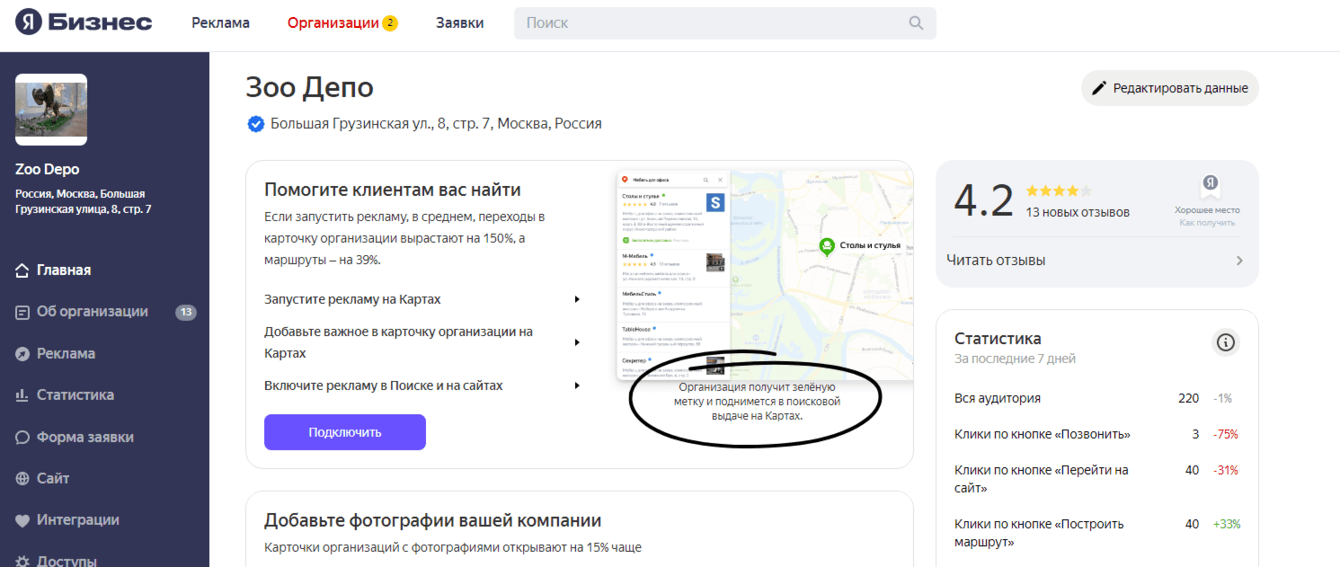
Task: Click the Редактировать данные button
Action: point(1170,88)
